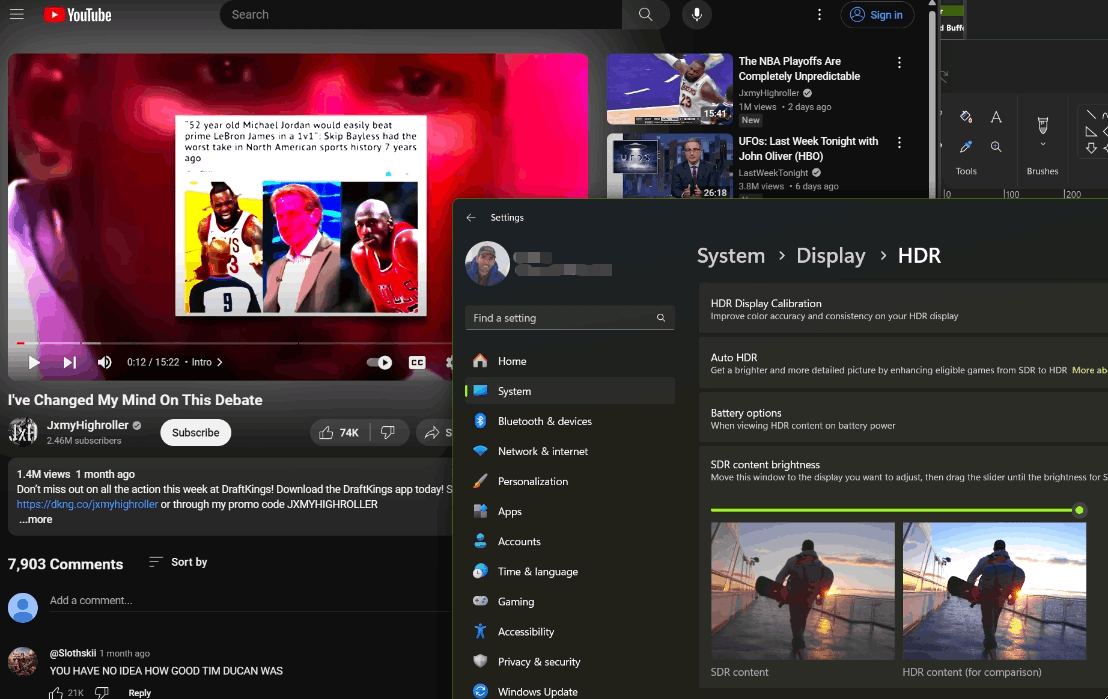Like the @Slothskii comment
Screen dimensions: 1108x699
coord(56,693)
